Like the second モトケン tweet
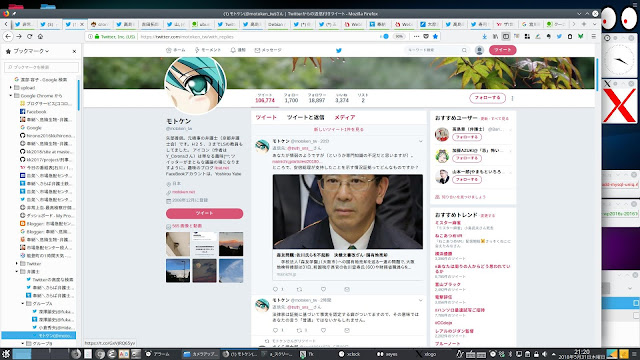Viewport: 640px width, 360px height. [x=323, y=330]
